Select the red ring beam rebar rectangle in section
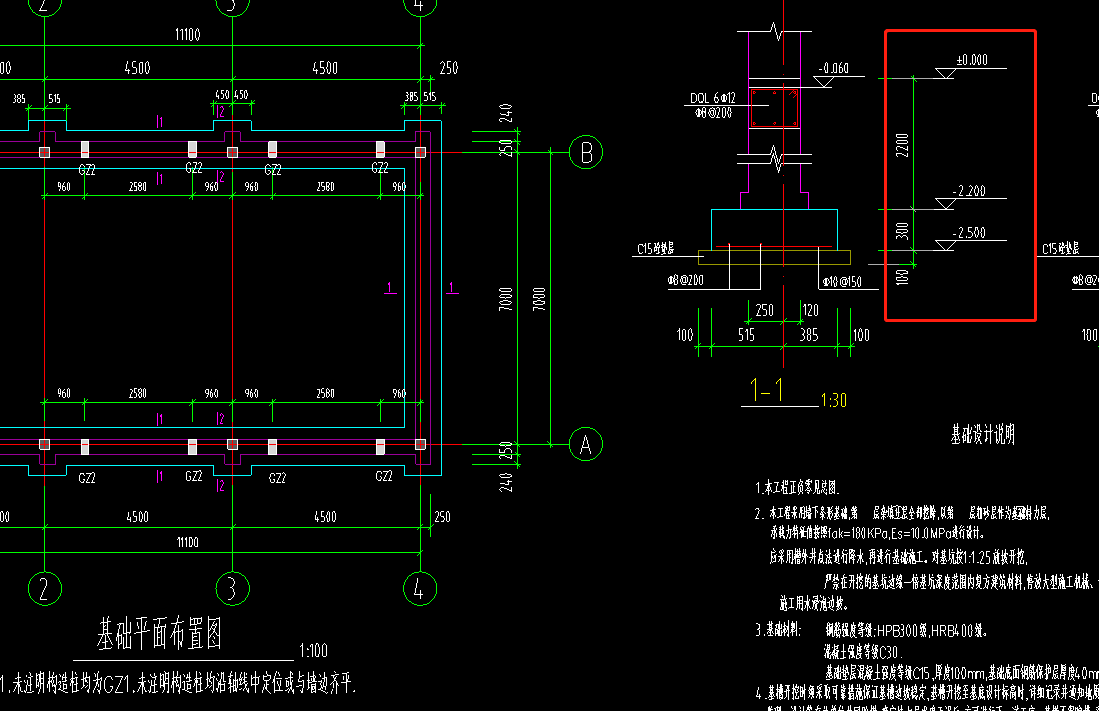This screenshot has height=711, width=1099. [x=774, y=108]
